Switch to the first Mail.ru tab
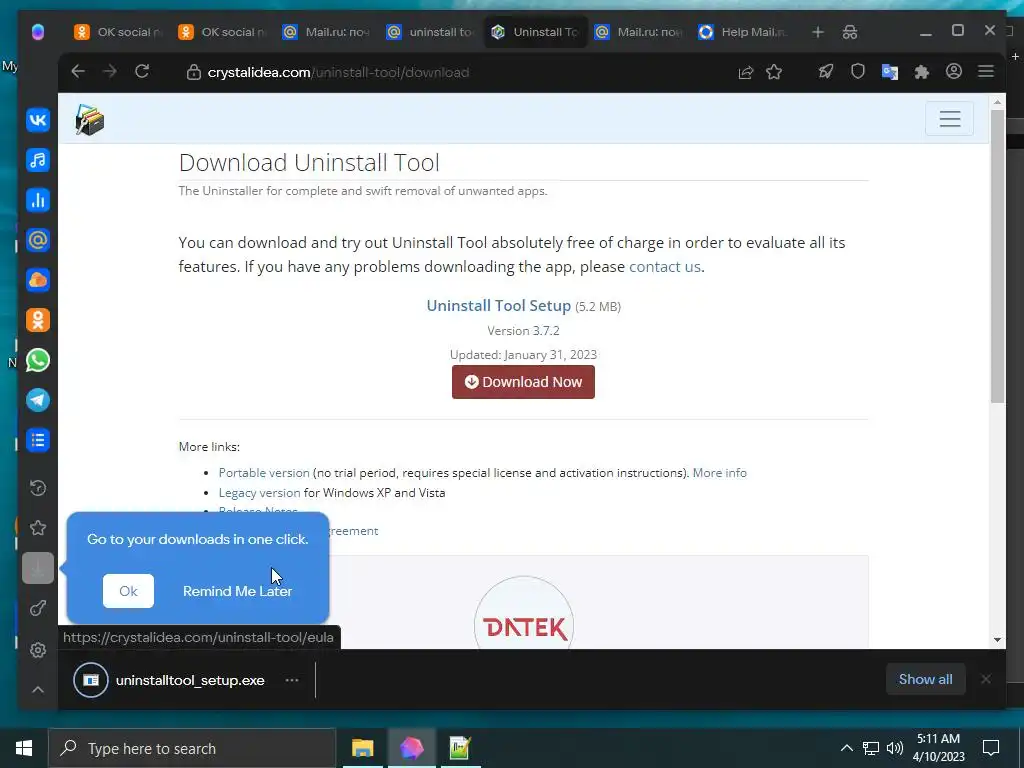The height and width of the screenshot is (768, 1024). [325, 32]
